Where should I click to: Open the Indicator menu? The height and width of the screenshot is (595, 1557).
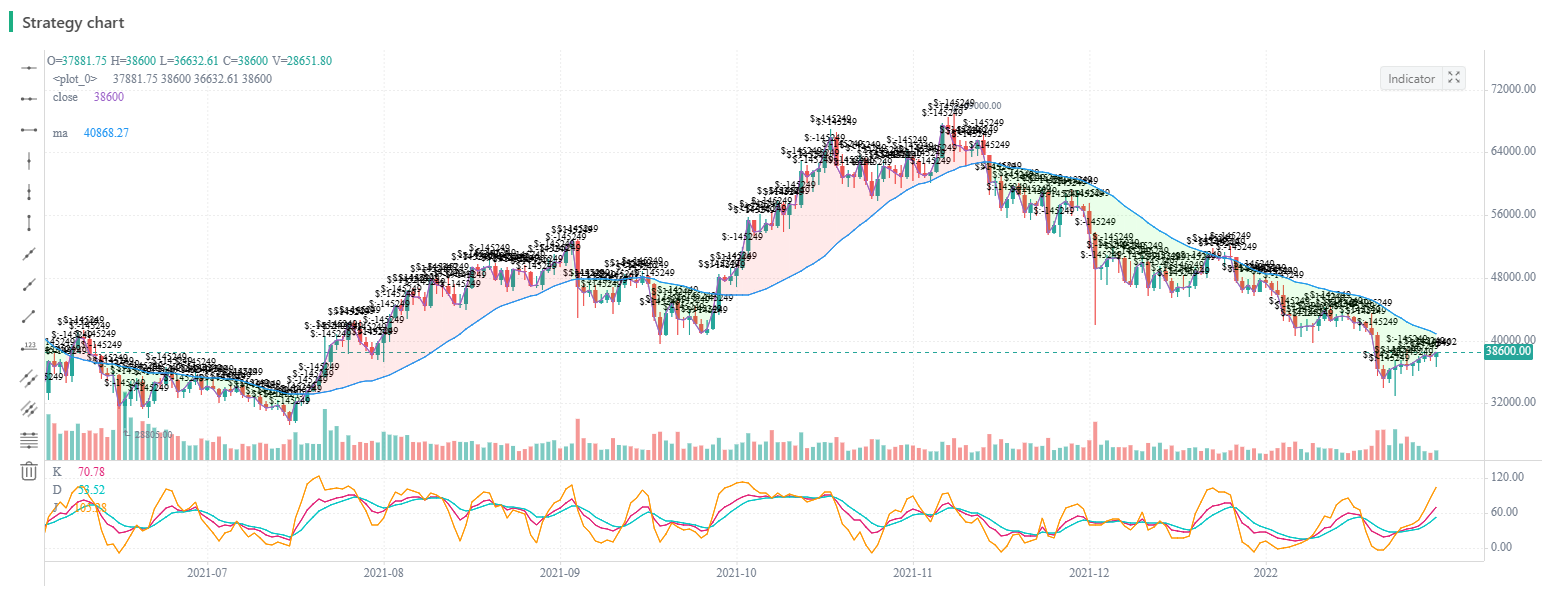click(1411, 79)
